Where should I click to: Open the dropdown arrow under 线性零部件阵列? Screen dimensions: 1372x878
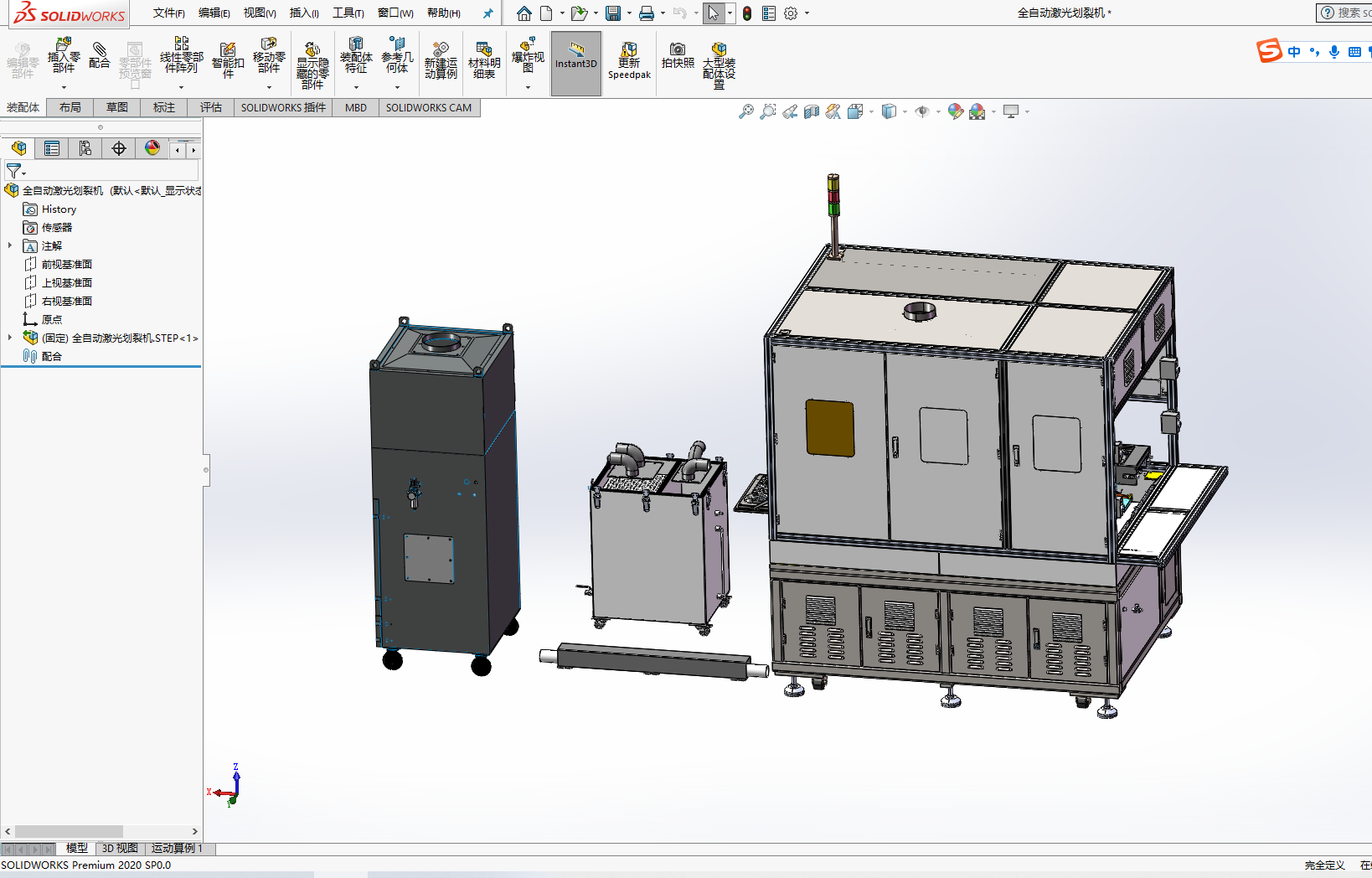181,87
